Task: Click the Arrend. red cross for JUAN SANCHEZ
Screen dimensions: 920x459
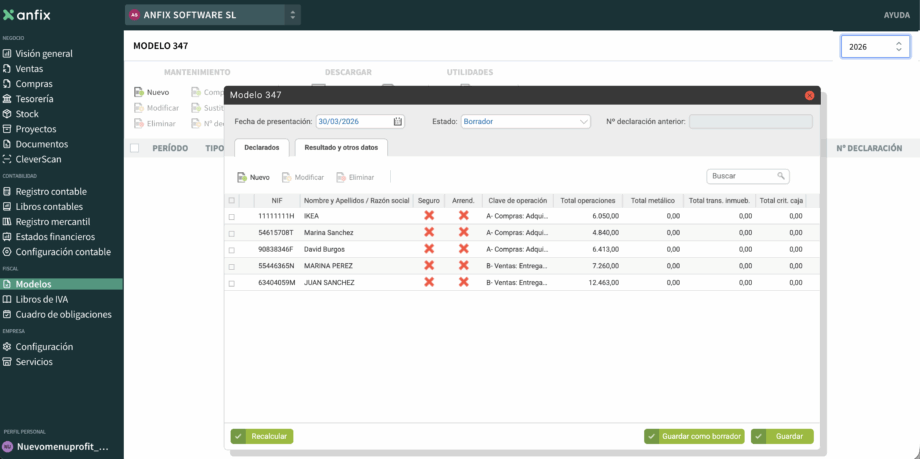Action: 463,283
